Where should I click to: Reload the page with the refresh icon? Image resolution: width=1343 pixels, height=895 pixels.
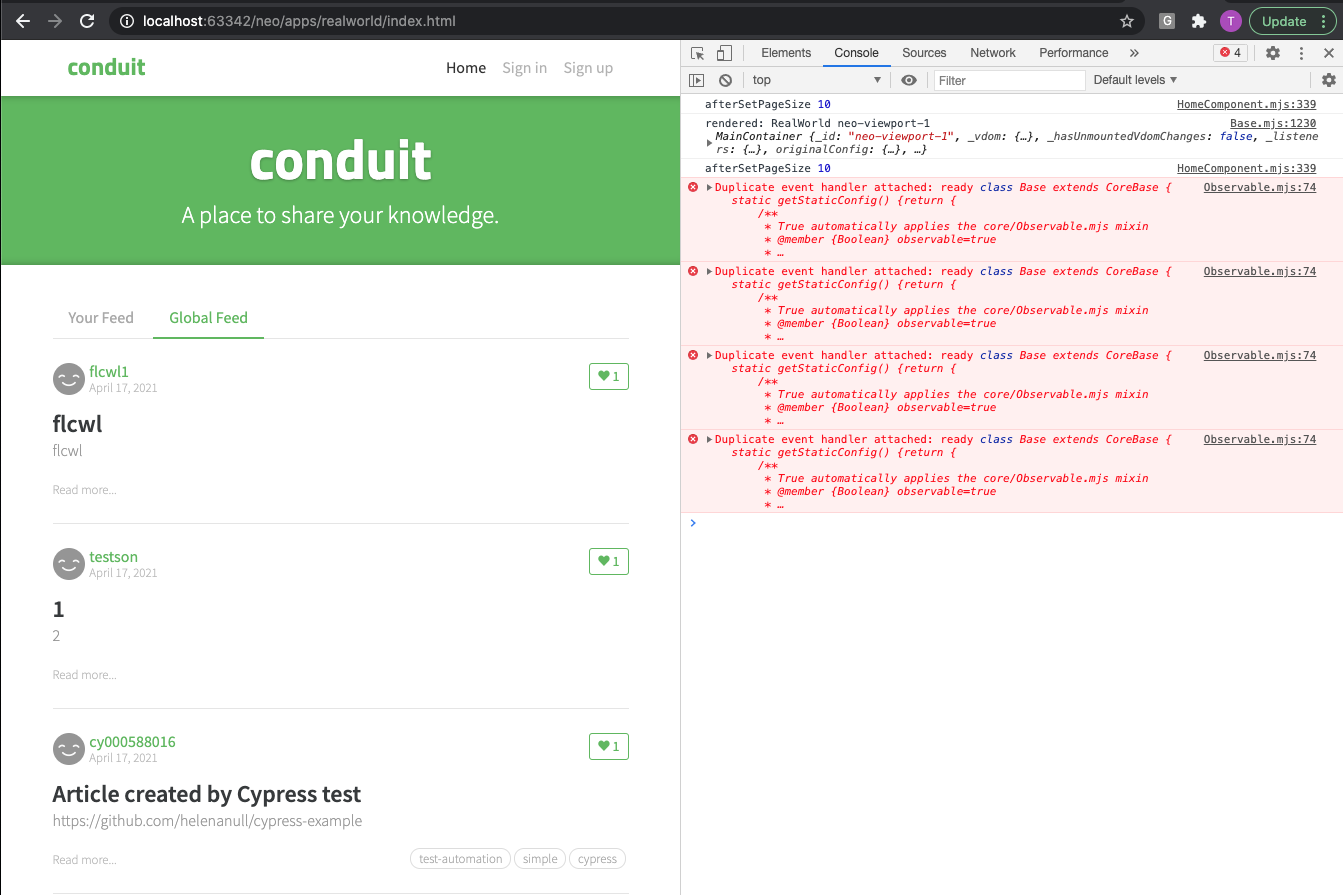pos(87,21)
